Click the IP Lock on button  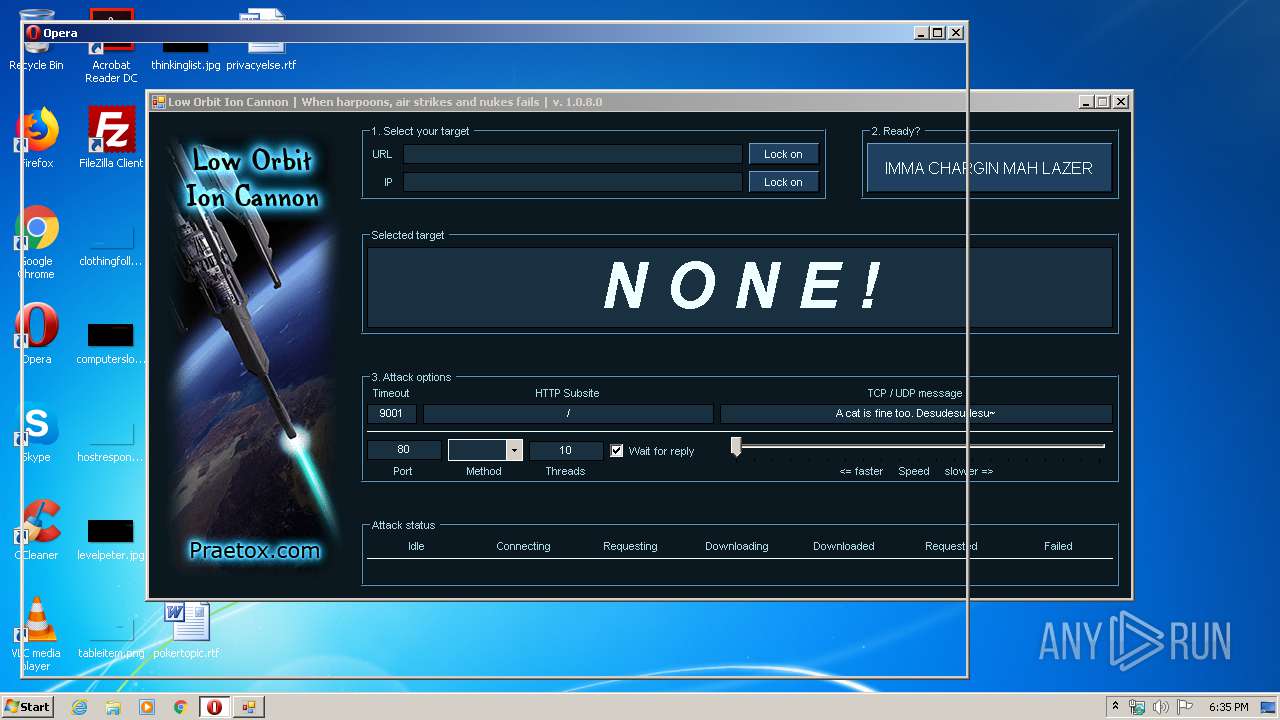point(783,182)
